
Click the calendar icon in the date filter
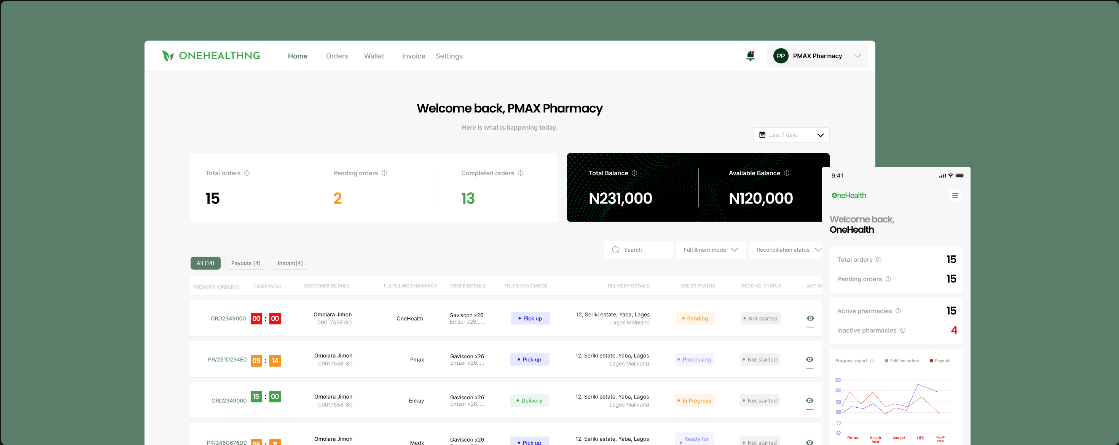[x=762, y=135]
